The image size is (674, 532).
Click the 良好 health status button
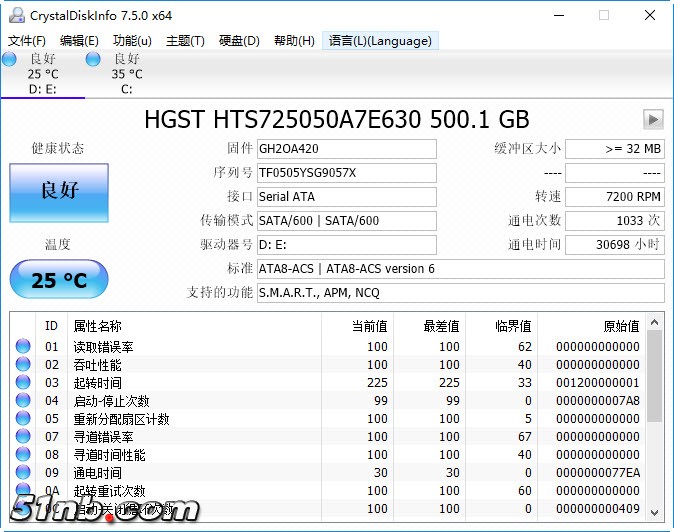59,192
